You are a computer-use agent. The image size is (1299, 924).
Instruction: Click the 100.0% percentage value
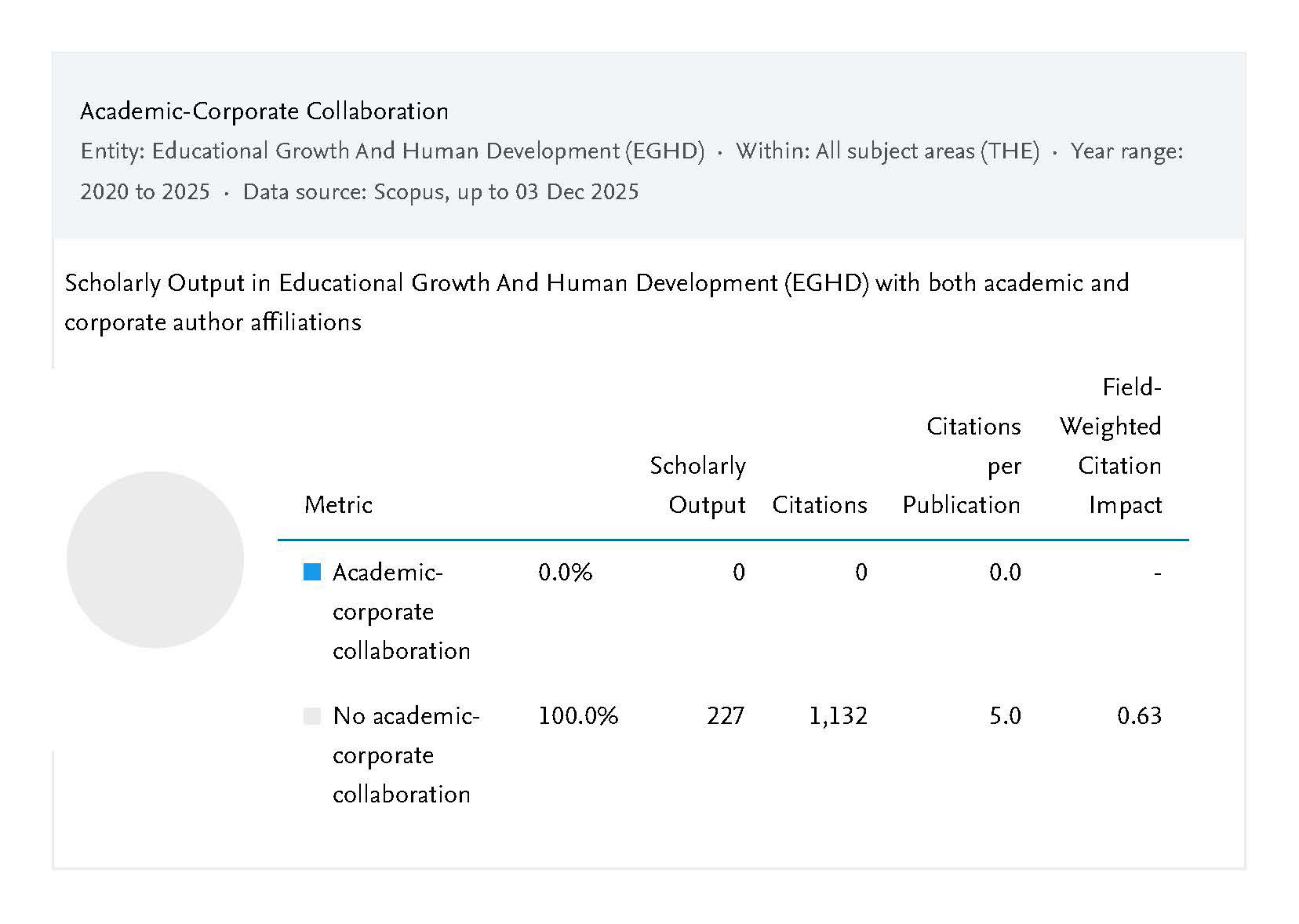click(578, 716)
